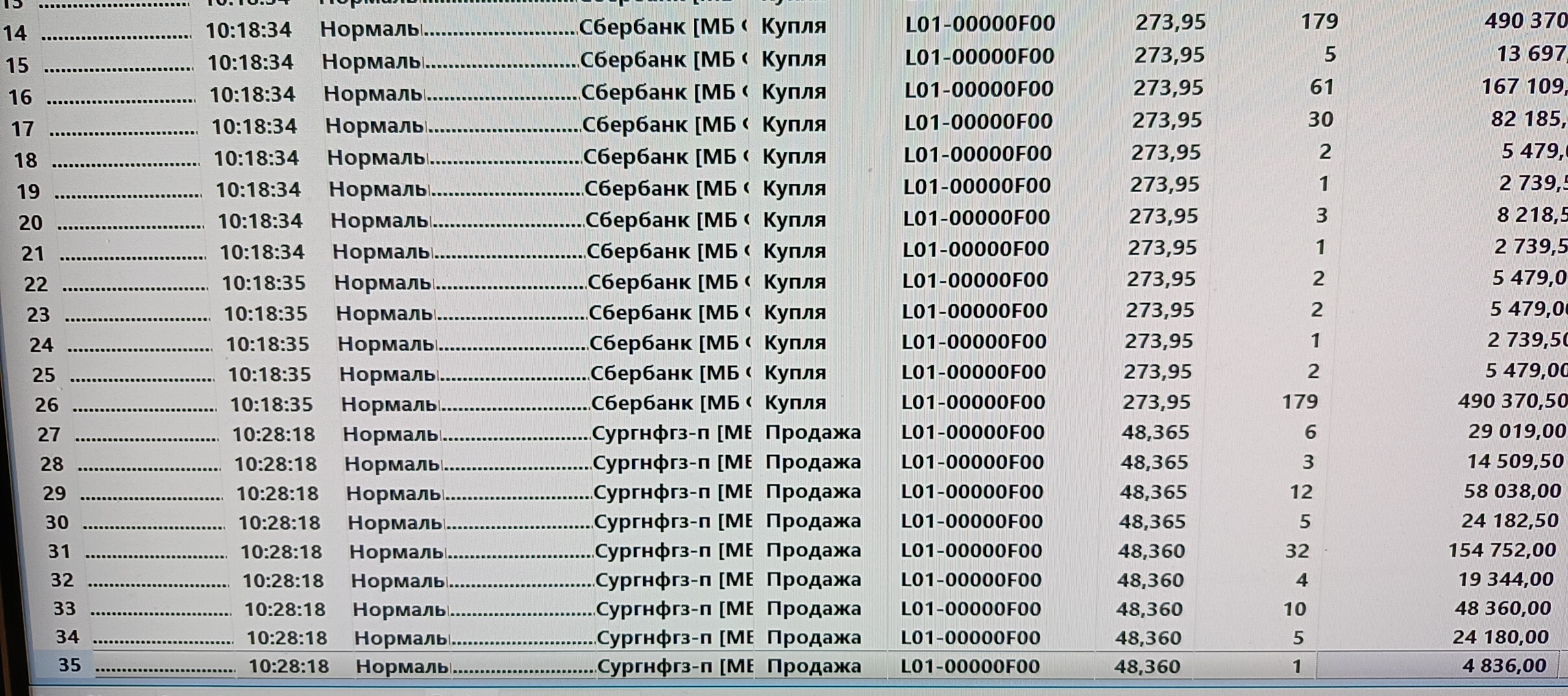Click 'Купля' operation cell in row 19
The height and width of the screenshot is (696, 1568).
tap(794, 188)
